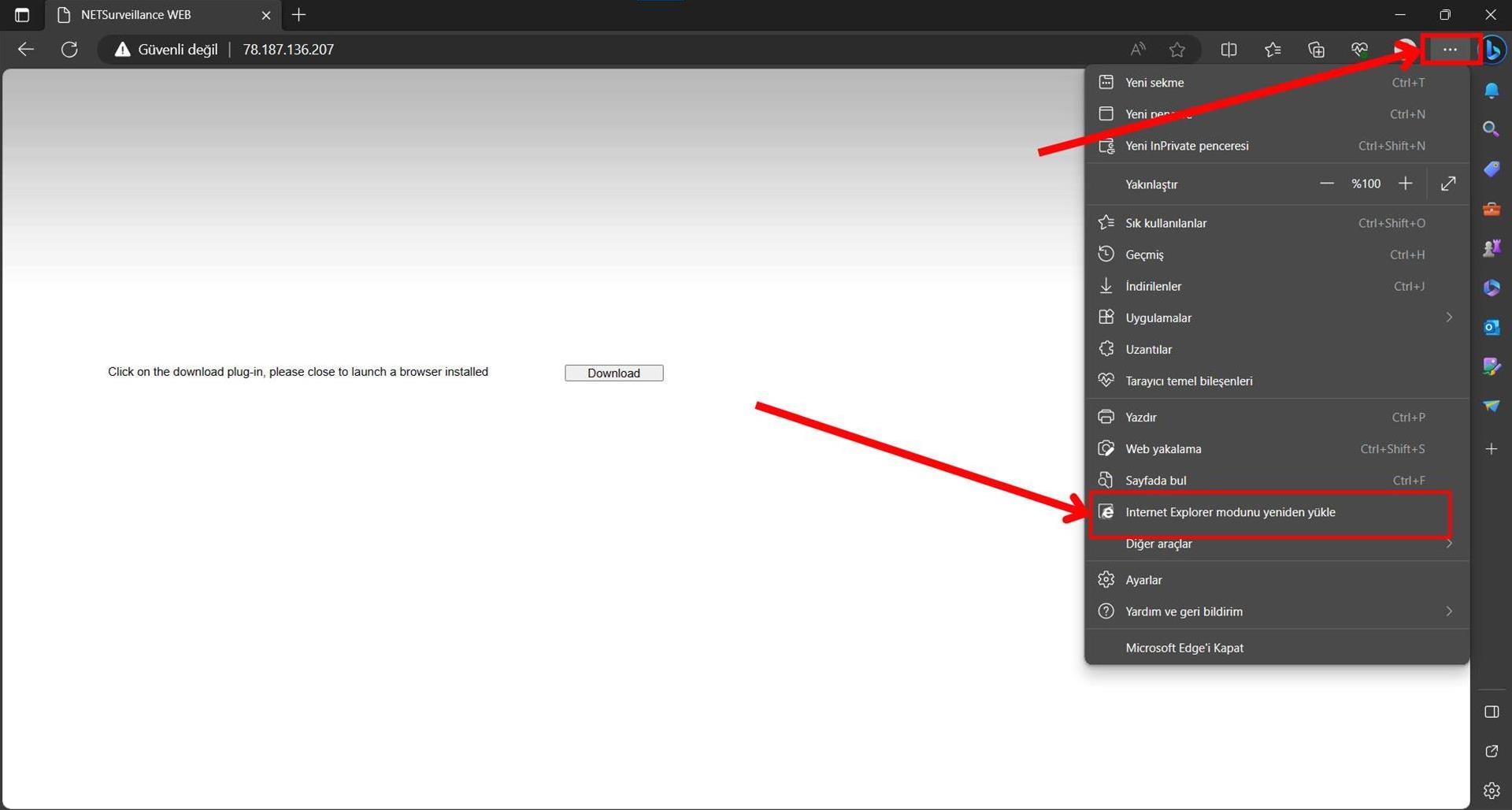Open the tab actions menu icon
Image resolution: width=1512 pixels, height=810 pixels.
pyautogui.click(x=22, y=15)
